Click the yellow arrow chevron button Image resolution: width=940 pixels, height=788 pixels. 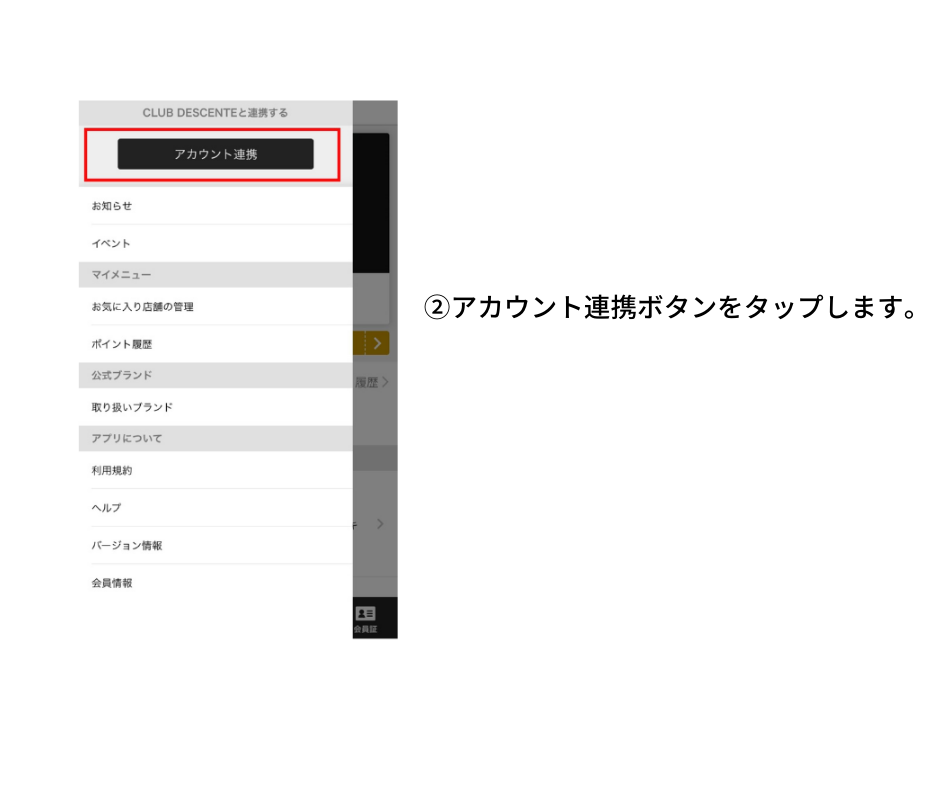[x=377, y=343]
